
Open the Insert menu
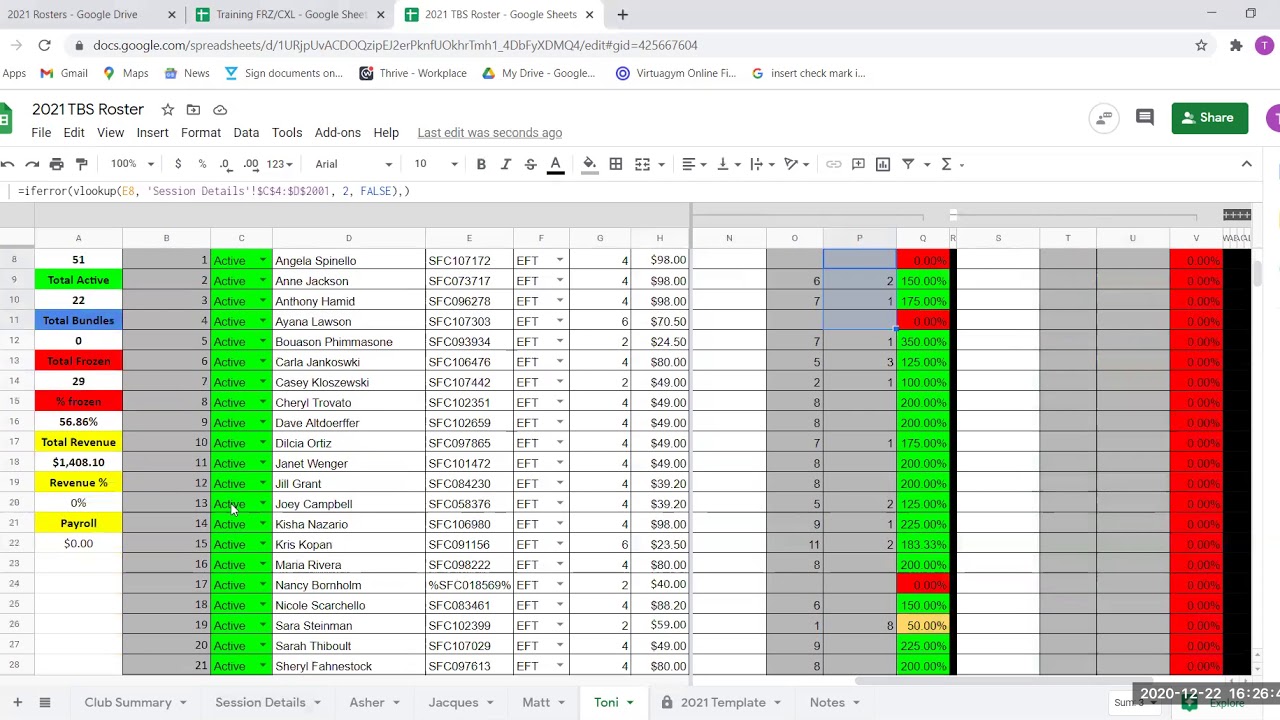[152, 133]
